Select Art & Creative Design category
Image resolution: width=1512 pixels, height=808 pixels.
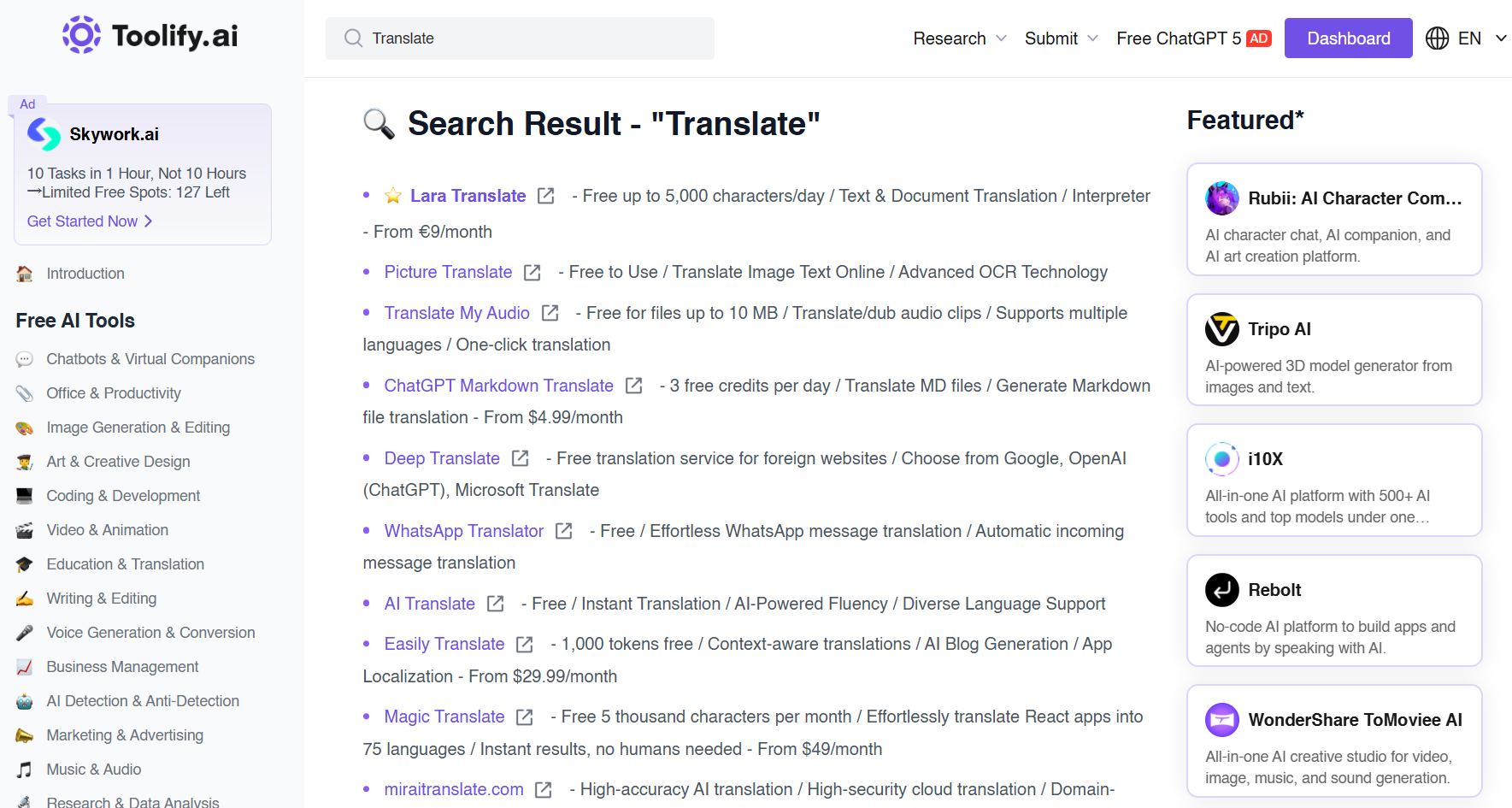click(118, 462)
